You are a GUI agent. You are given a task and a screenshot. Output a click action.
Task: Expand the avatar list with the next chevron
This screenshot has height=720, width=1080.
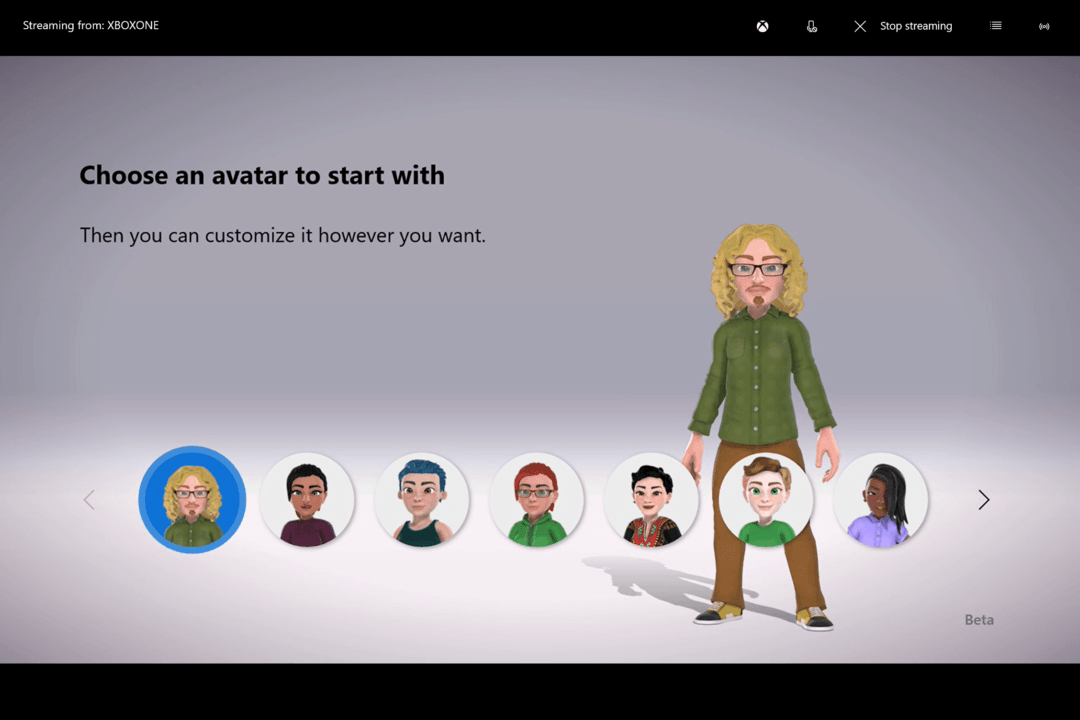coord(983,500)
